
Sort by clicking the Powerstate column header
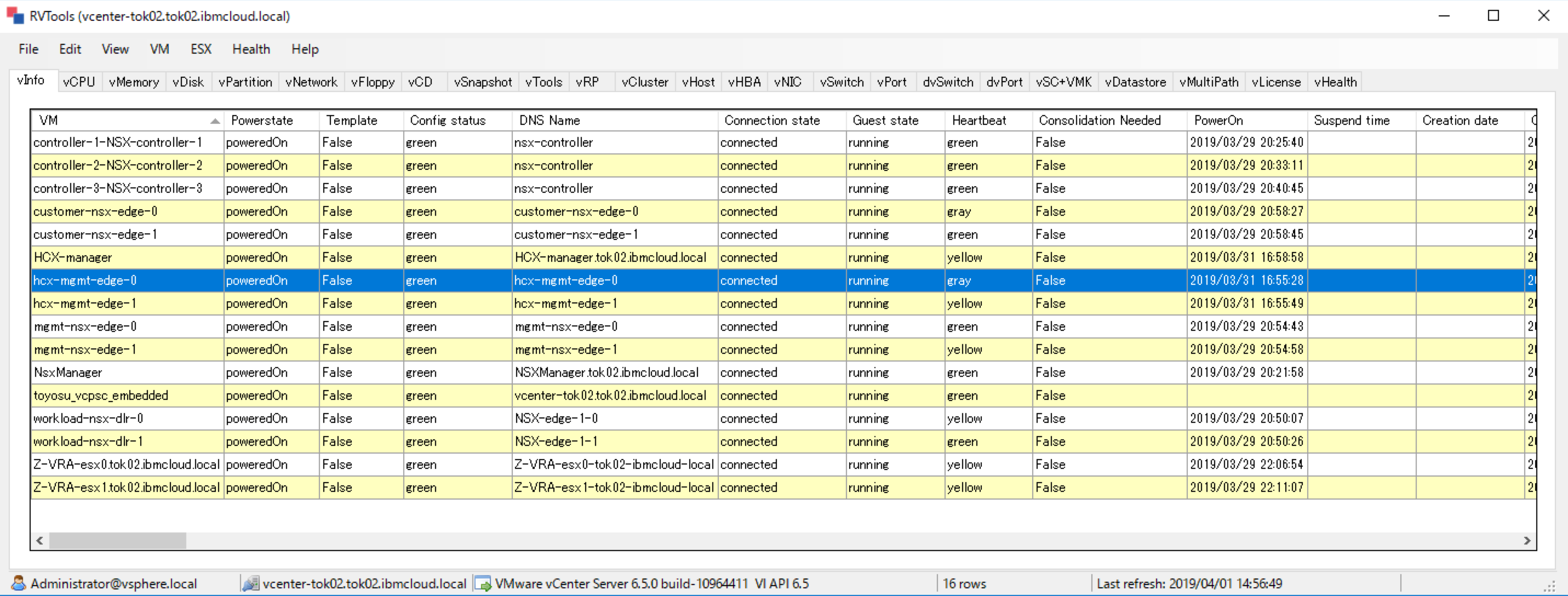click(262, 120)
